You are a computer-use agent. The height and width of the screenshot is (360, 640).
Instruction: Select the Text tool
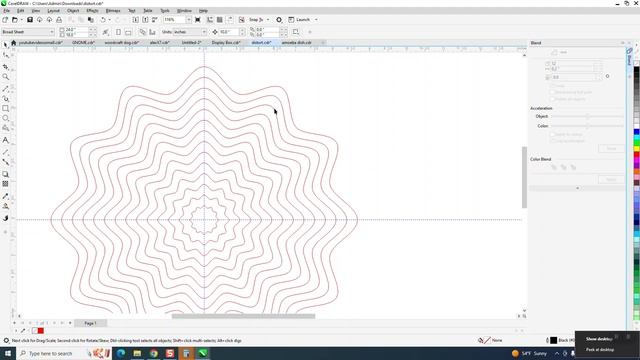(x=5, y=140)
